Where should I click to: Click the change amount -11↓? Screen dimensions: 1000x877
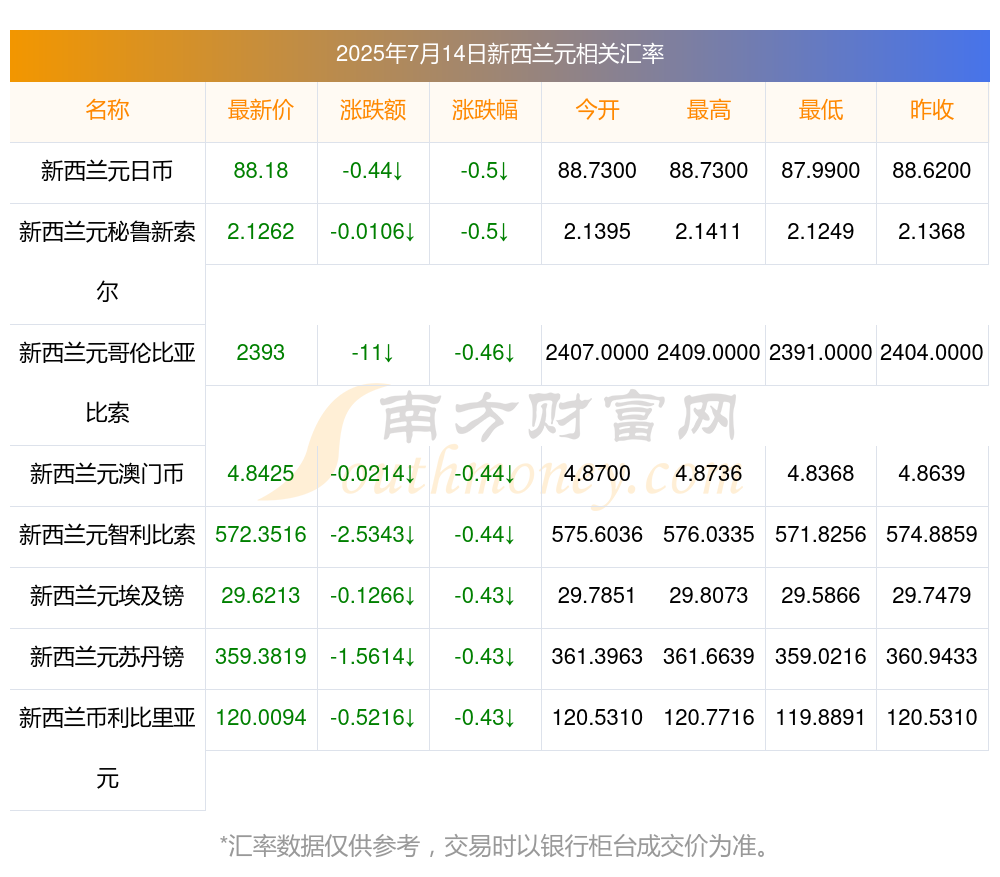click(x=373, y=353)
